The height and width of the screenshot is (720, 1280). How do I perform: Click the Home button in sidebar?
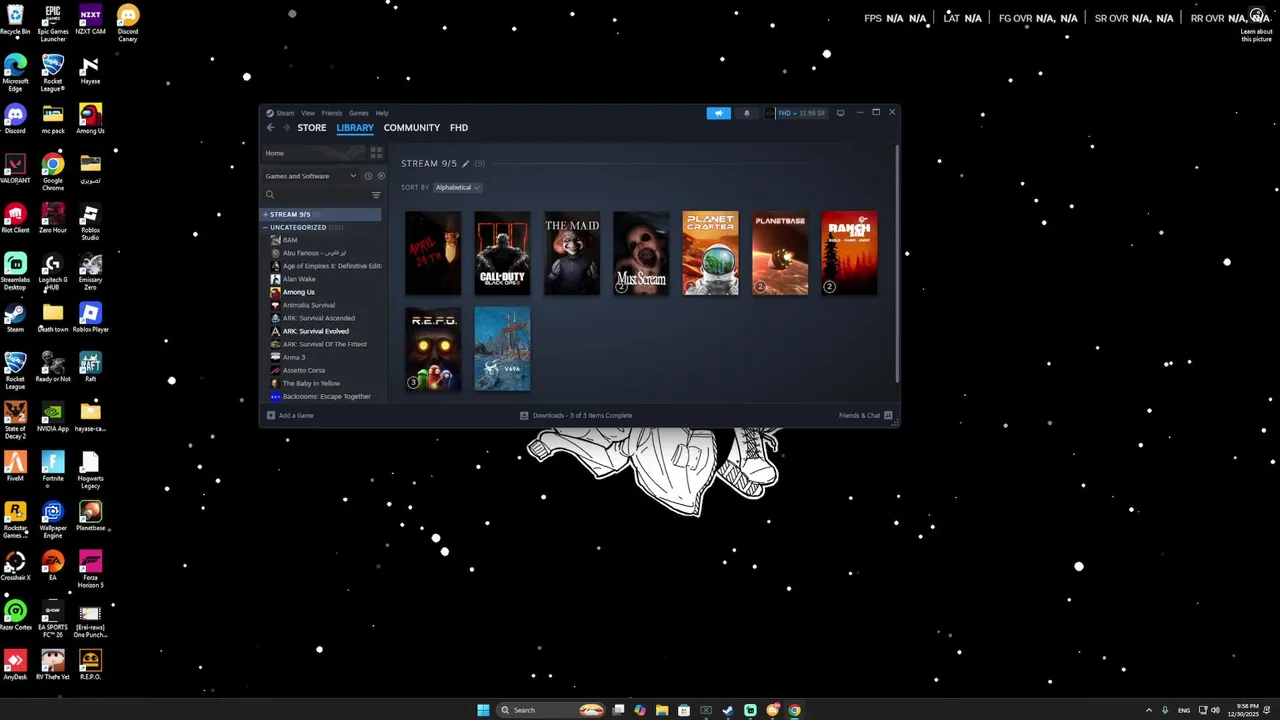point(312,153)
